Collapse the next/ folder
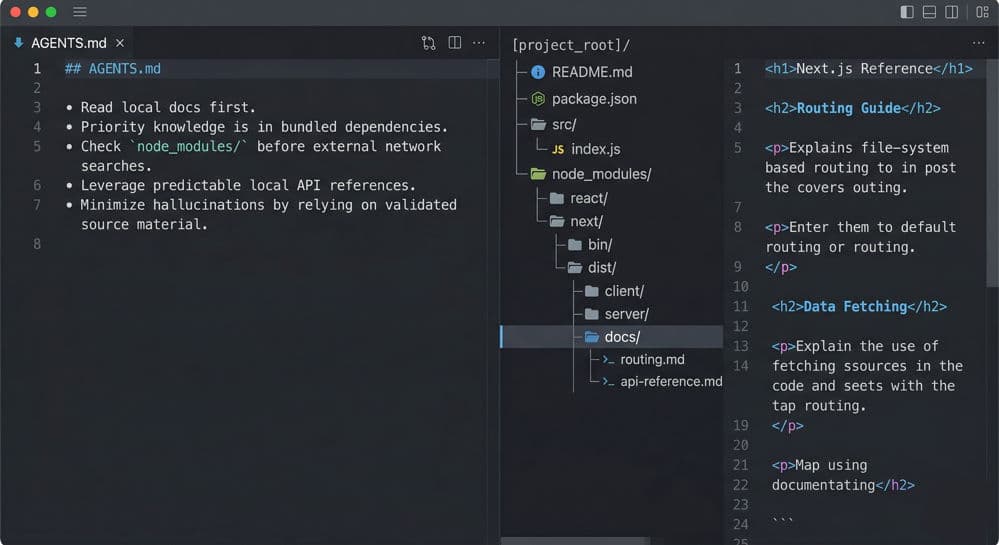The image size is (999, 545). coord(586,221)
